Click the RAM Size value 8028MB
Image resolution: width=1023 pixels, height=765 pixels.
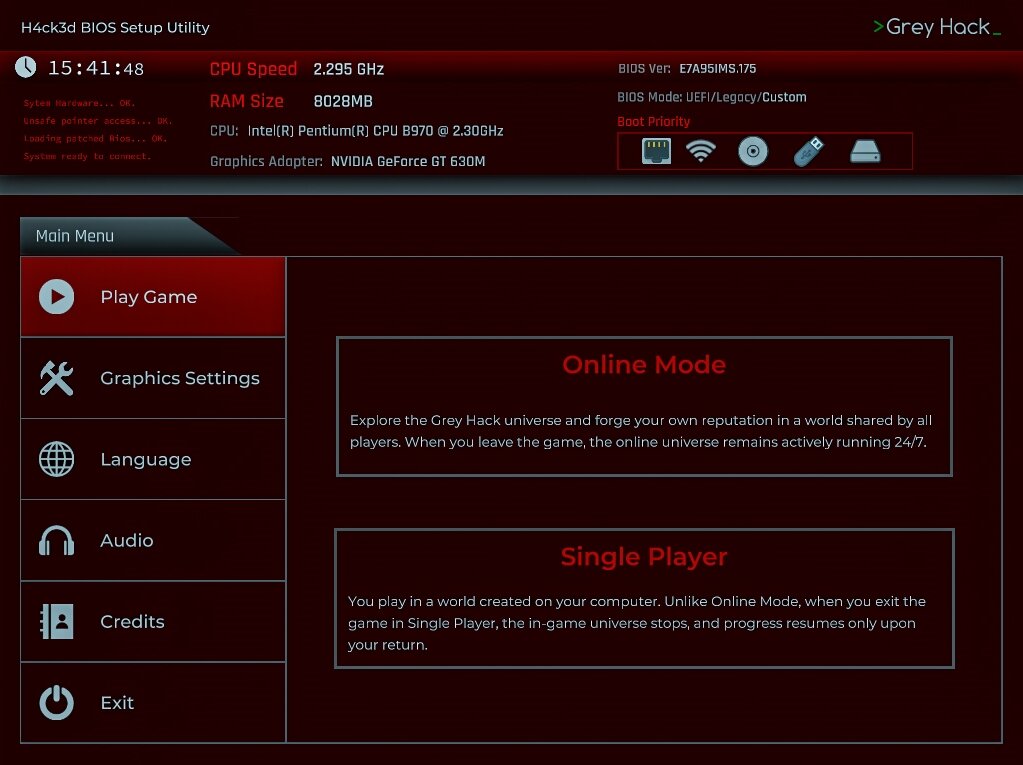tap(343, 101)
